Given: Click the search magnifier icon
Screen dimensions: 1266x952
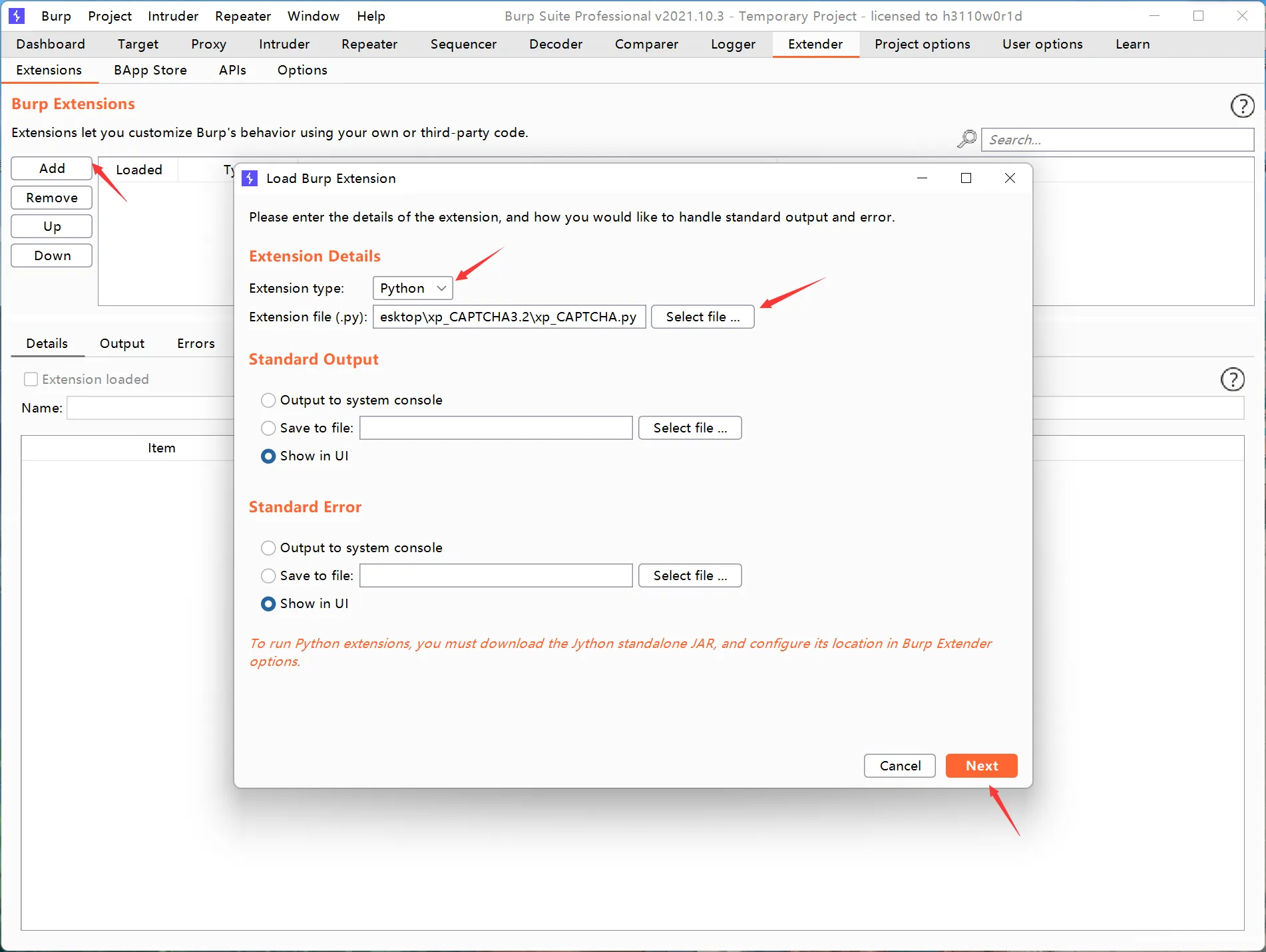Looking at the screenshot, I should click(966, 139).
